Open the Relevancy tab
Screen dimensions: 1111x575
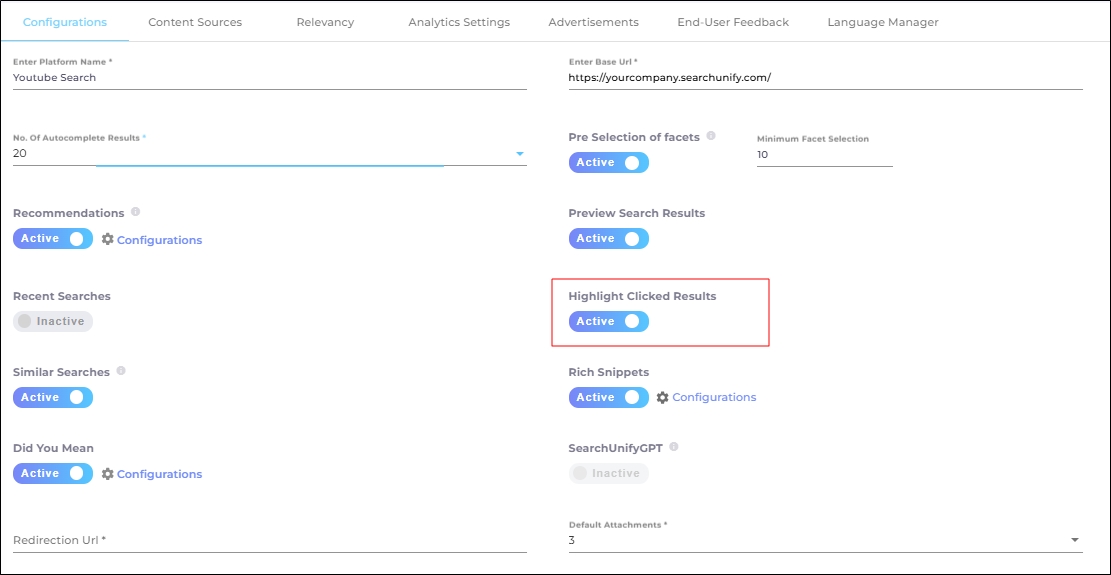pos(325,22)
